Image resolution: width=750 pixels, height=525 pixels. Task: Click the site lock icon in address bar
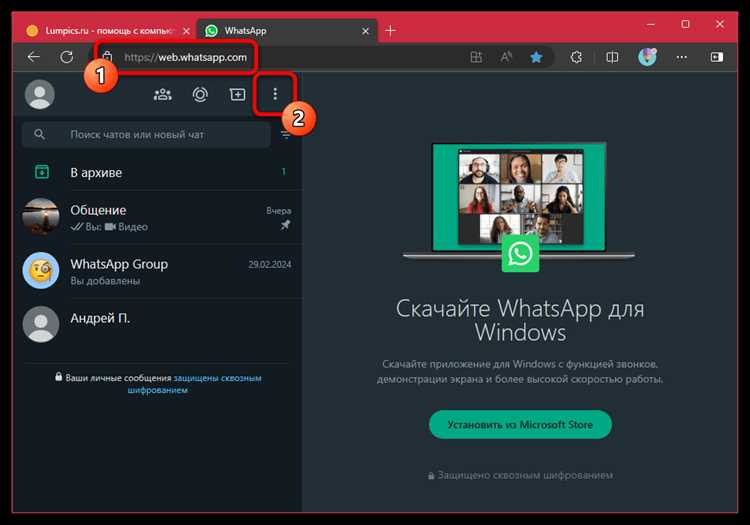point(108,57)
